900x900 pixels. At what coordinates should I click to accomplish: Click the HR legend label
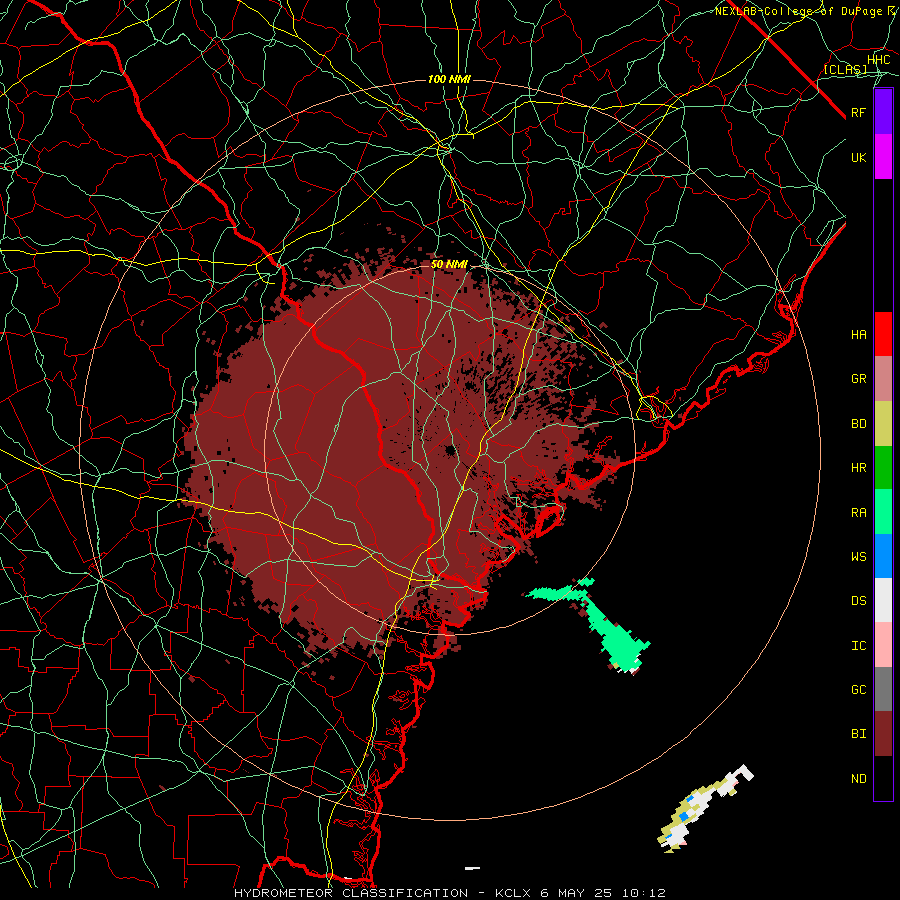(858, 468)
